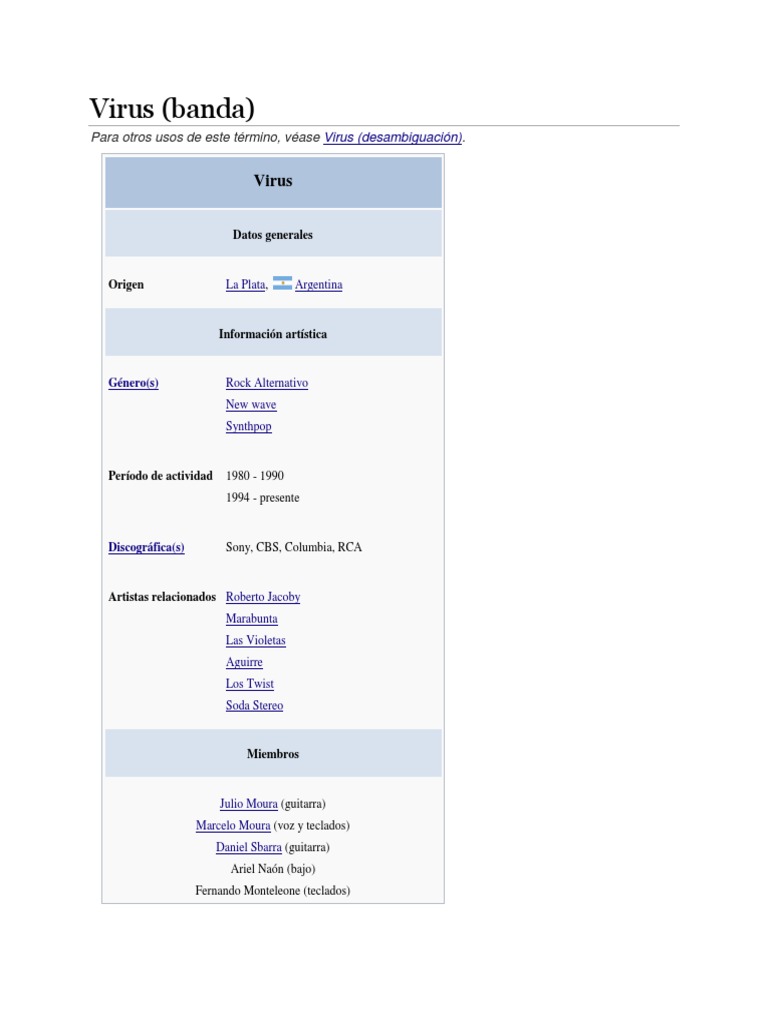The height and width of the screenshot is (1024, 768).
Task: Click the Información artística section heading
Action: (x=273, y=334)
